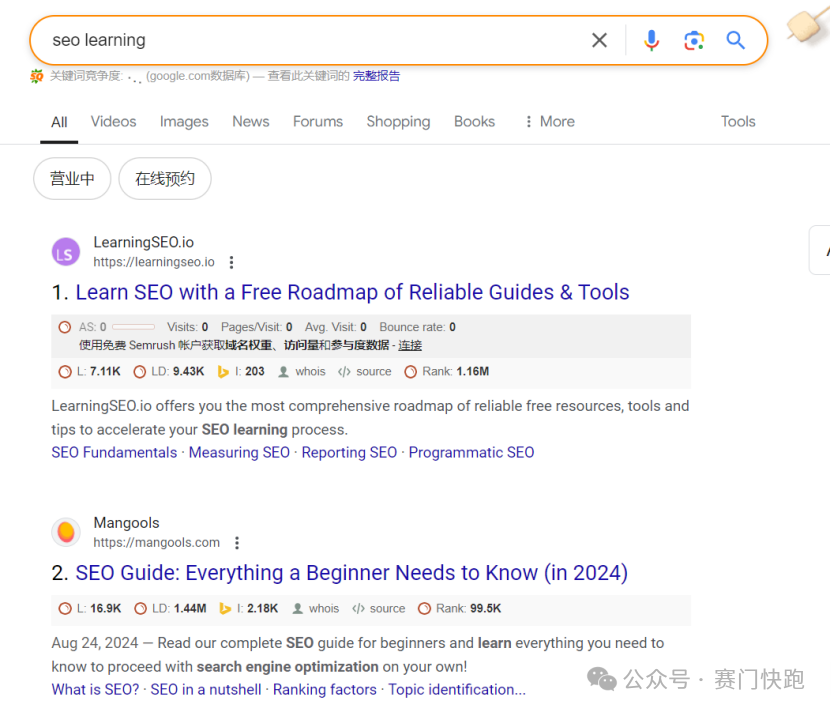The width and height of the screenshot is (831, 712).
Task: Click the clear search X icon
Action: 599,40
